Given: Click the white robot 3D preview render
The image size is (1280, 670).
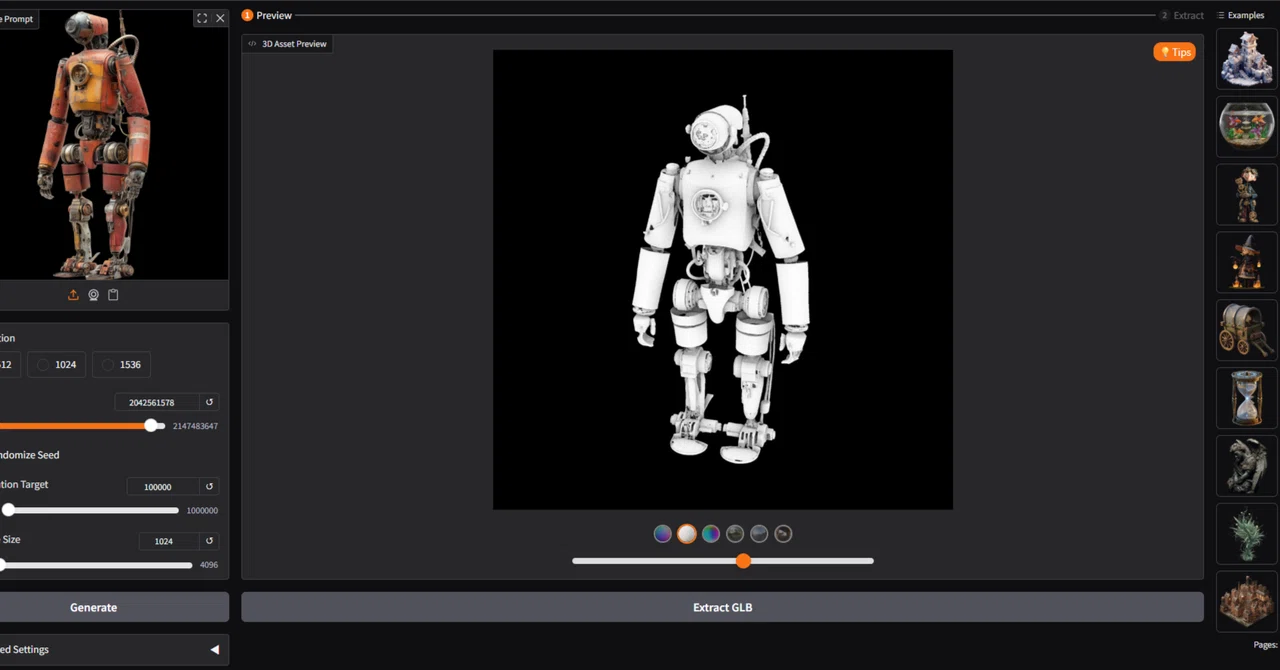Looking at the screenshot, I should (x=722, y=280).
